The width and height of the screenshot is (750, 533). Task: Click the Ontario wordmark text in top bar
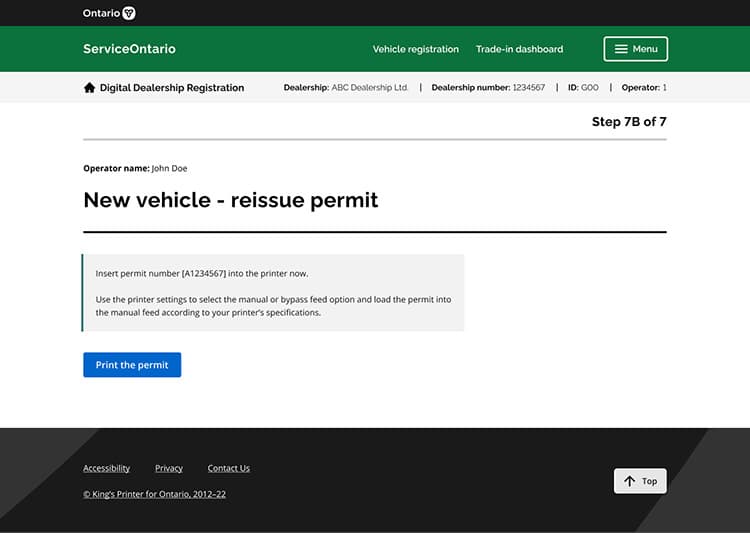pyautogui.click(x=101, y=13)
